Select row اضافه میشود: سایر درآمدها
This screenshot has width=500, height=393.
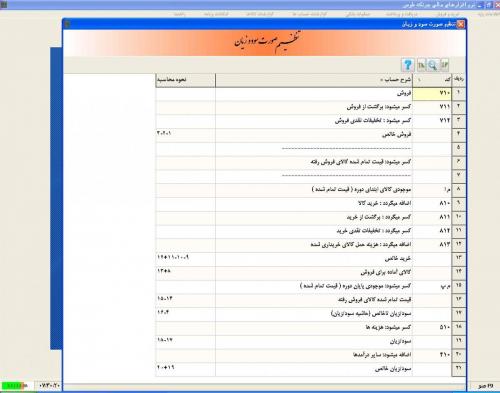tap(314, 355)
